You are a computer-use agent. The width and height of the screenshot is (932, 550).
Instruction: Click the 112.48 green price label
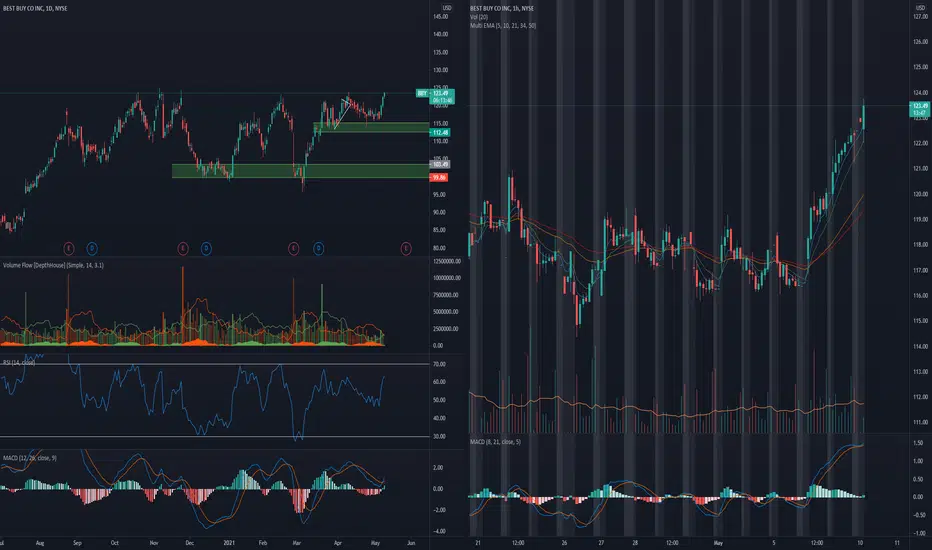click(x=440, y=133)
